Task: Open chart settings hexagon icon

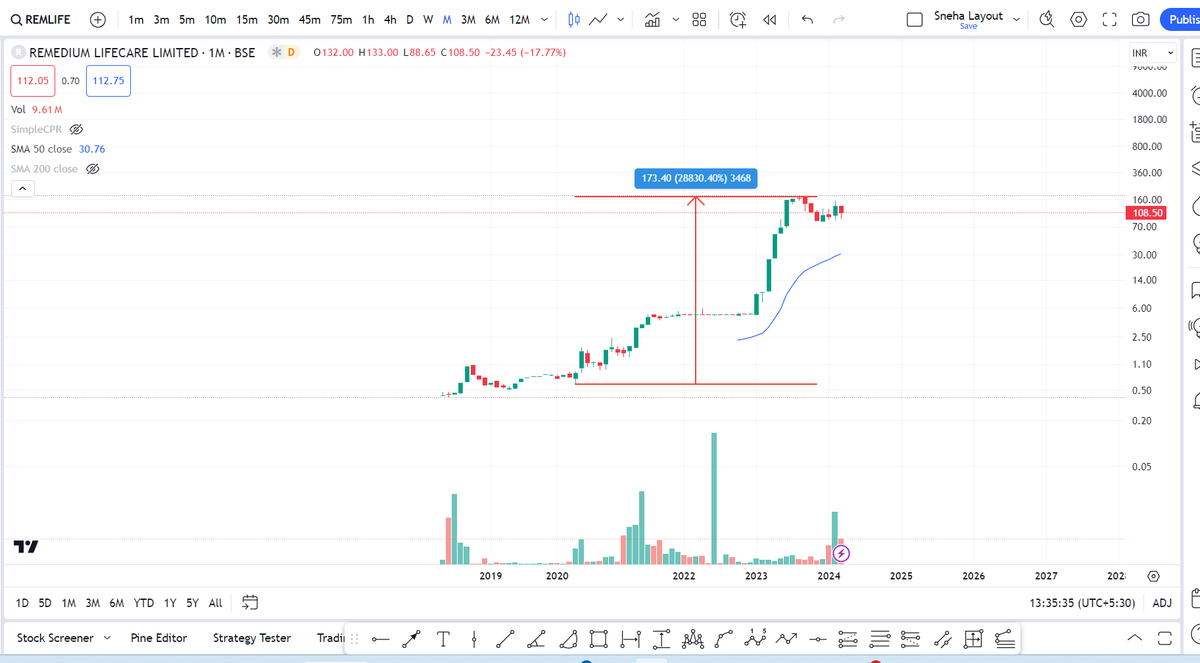Action: [1078, 20]
